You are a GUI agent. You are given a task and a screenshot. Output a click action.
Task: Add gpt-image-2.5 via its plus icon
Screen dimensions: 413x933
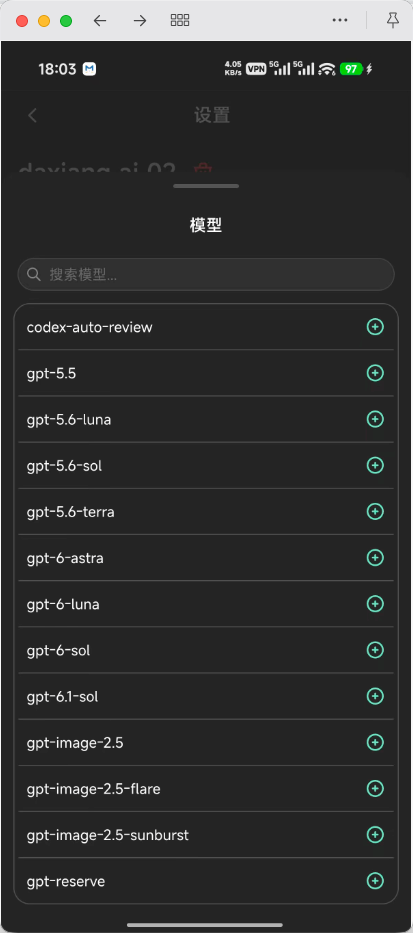tap(375, 743)
